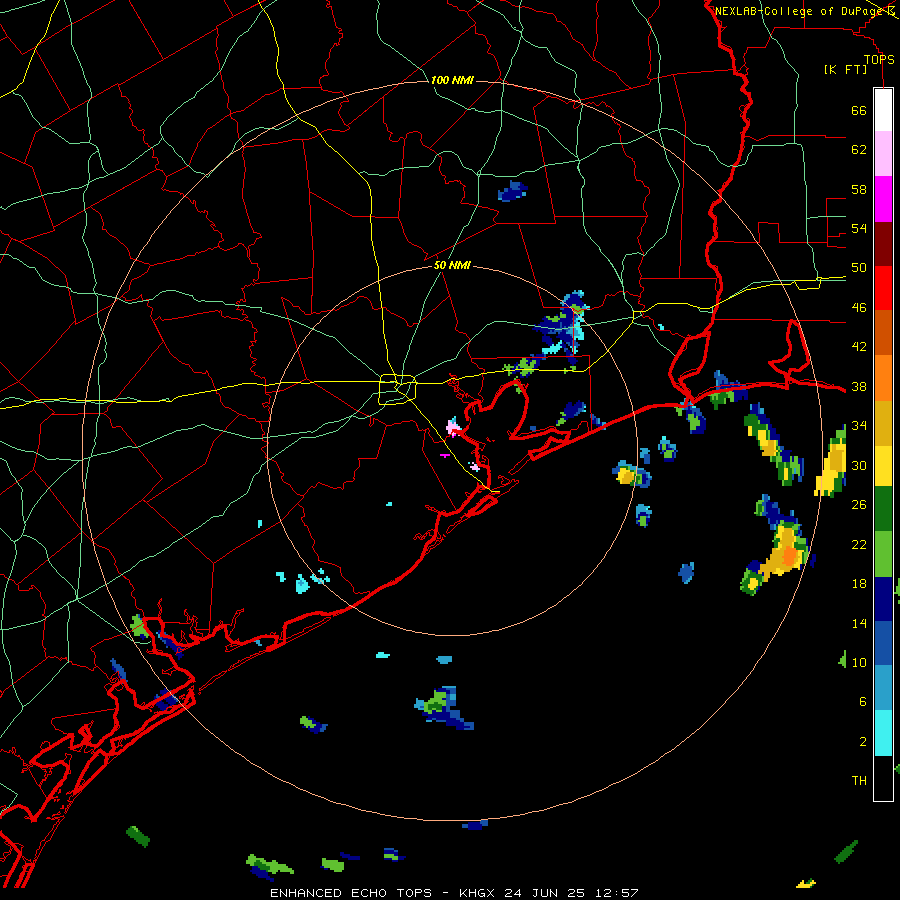
Task: Click the legend value '42'
Action: tap(859, 347)
